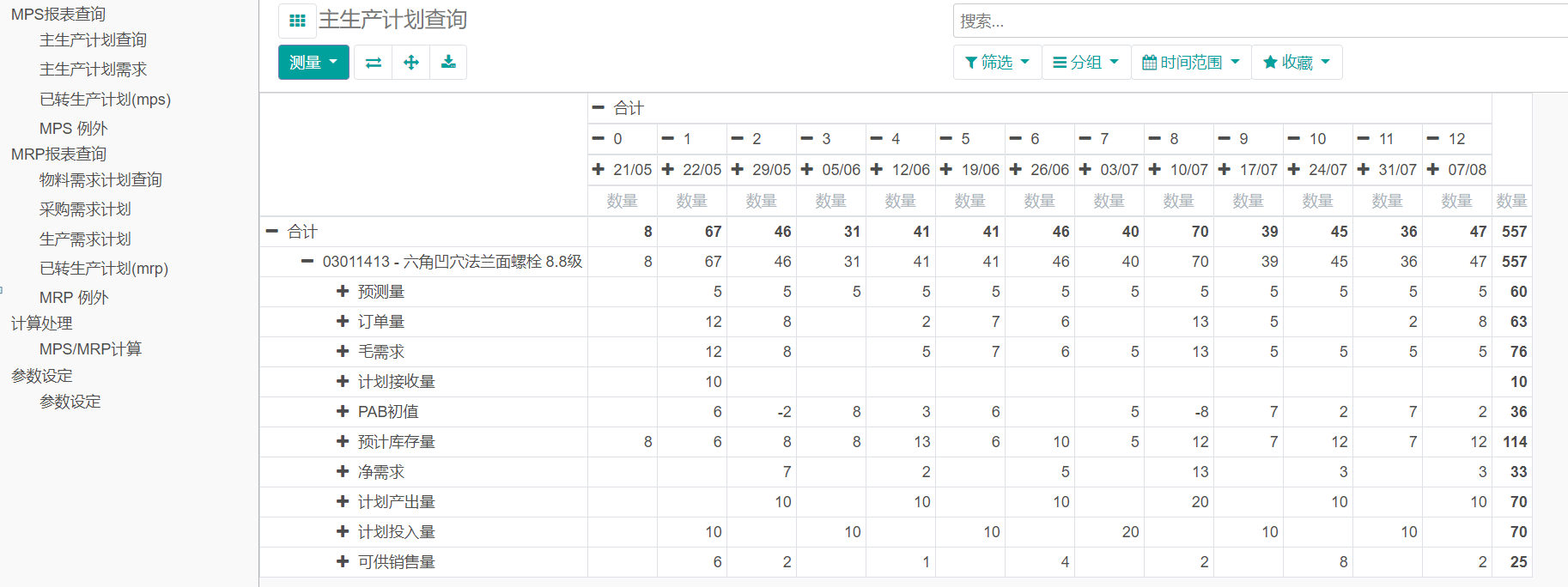
Task: Open the 测量 measures dropdown
Action: click(x=313, y=63)
